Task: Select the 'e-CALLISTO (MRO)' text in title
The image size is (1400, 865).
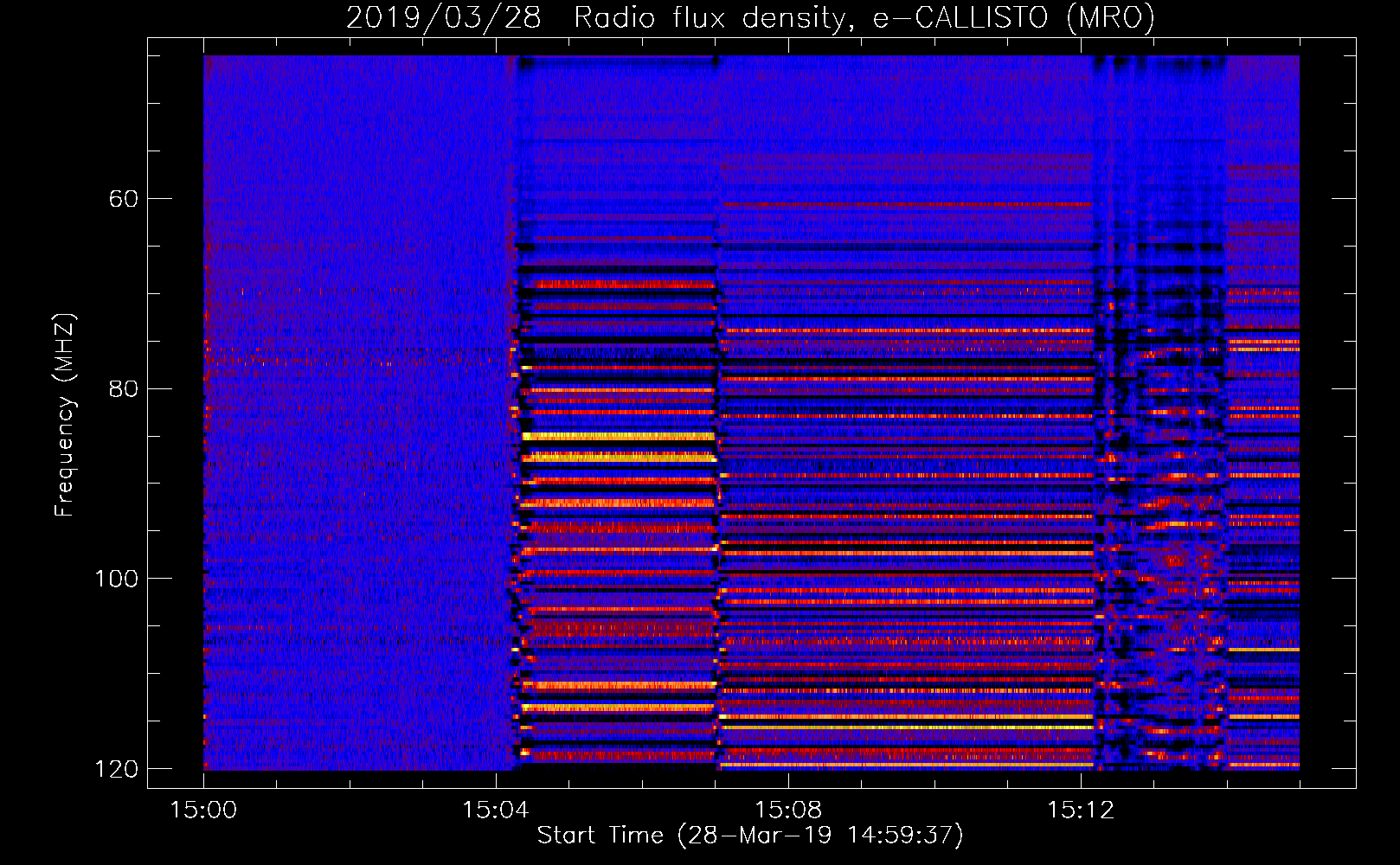Action: click(x=1014, y=17)
